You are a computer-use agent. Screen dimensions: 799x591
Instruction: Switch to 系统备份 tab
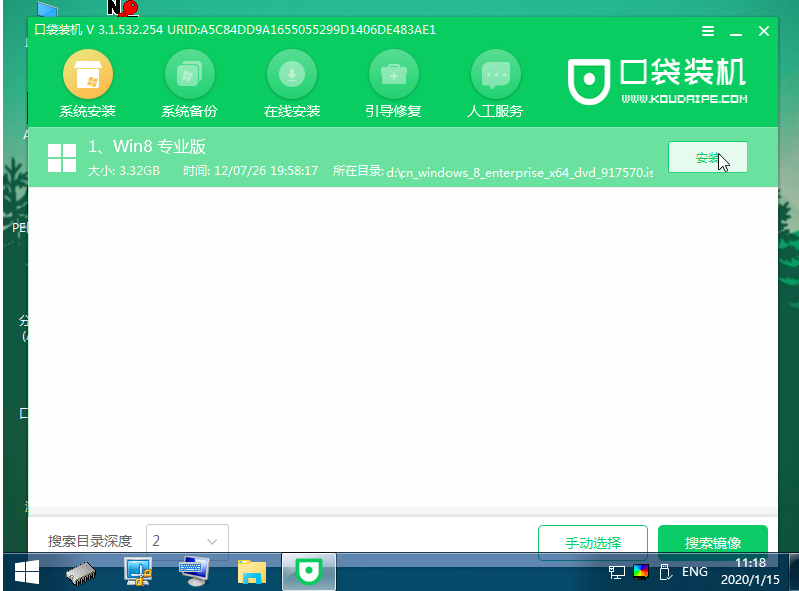pyautogui.click(x=190, y=85)
